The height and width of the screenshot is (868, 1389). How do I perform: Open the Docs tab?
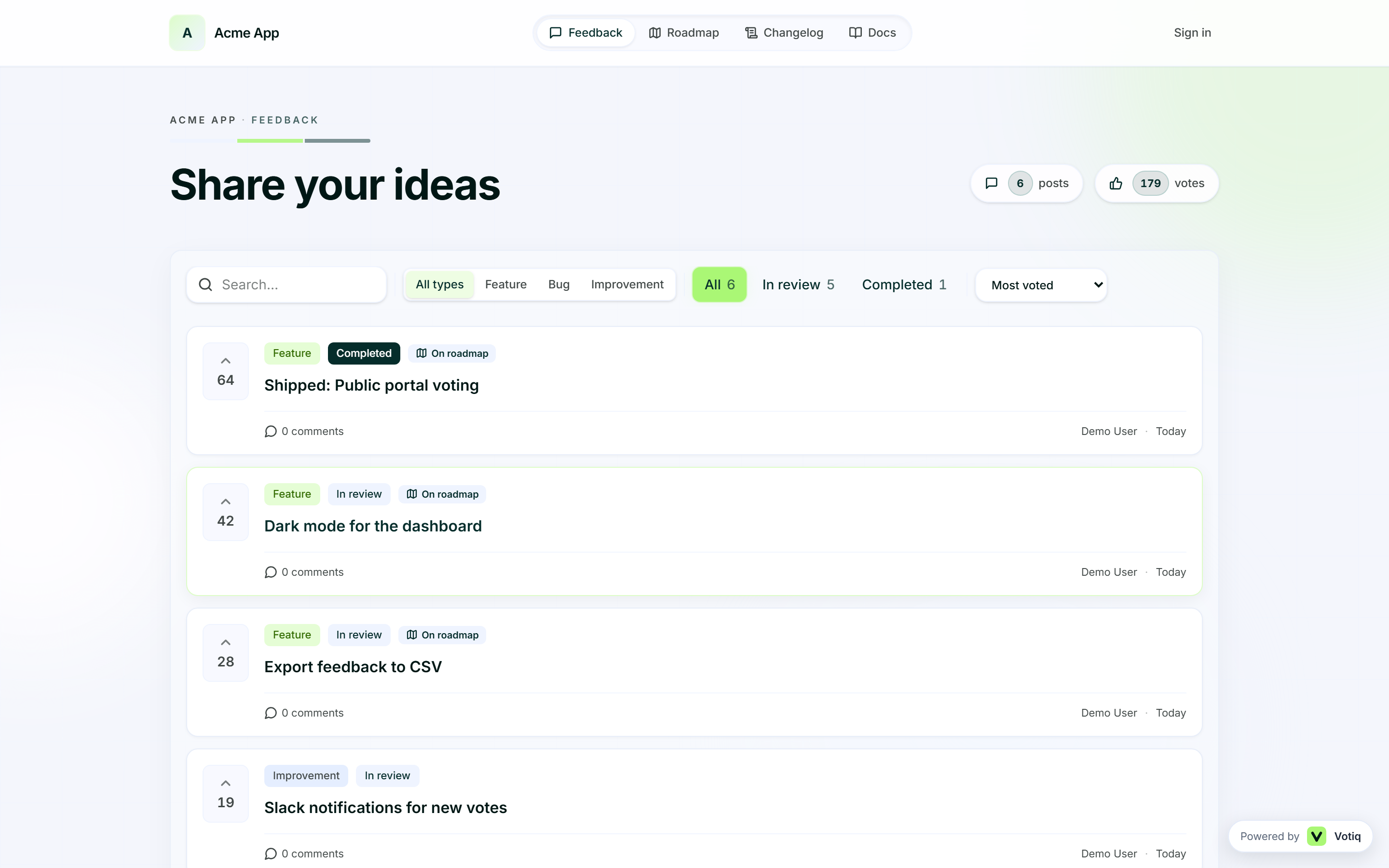click(872, 33)
